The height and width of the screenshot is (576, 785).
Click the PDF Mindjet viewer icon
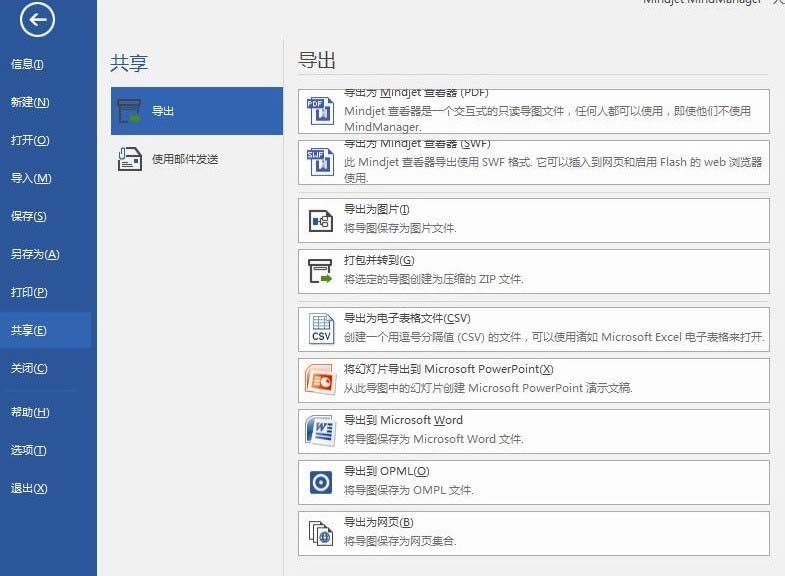tap(320, 111)
